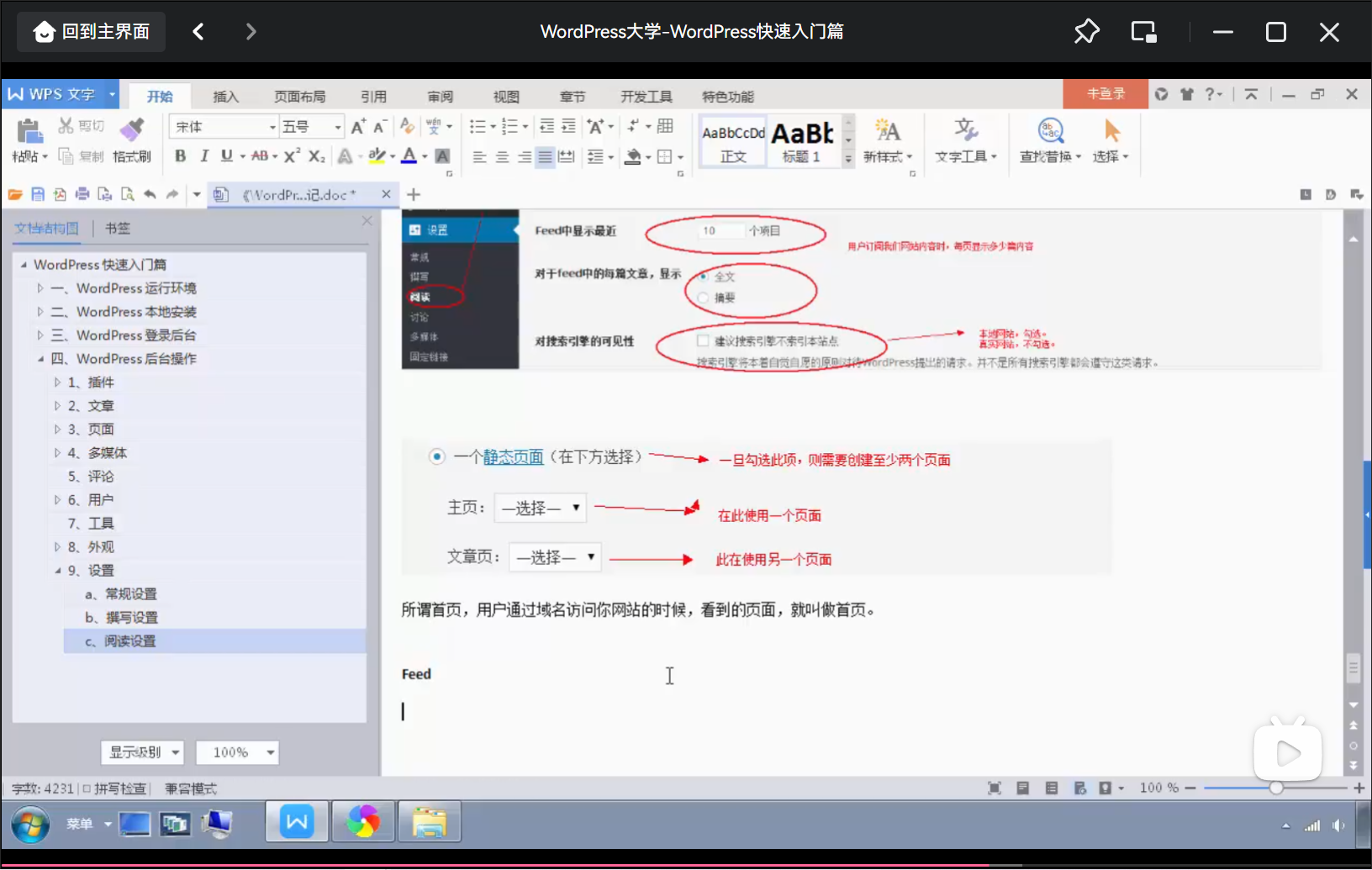The height and width of the screenshot is (870, 1372).
Task: Expand the WordPress 本地安装 node
Action: [x=40, y=312]
